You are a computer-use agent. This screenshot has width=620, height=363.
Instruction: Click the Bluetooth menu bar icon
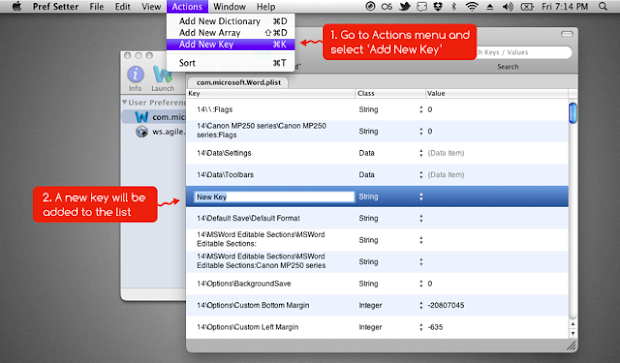(454, 6)
